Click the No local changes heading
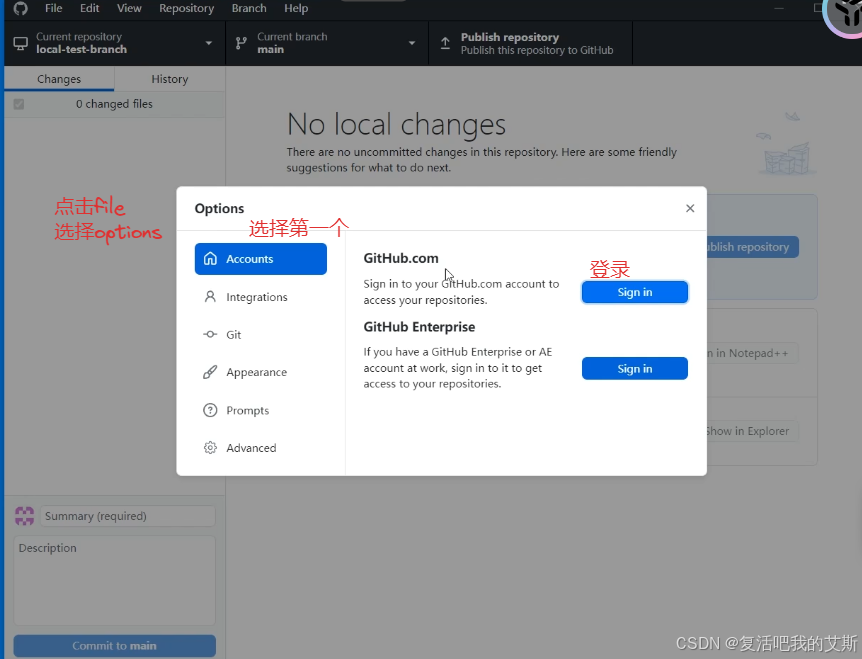862x659 pixels. pos(396,124)
